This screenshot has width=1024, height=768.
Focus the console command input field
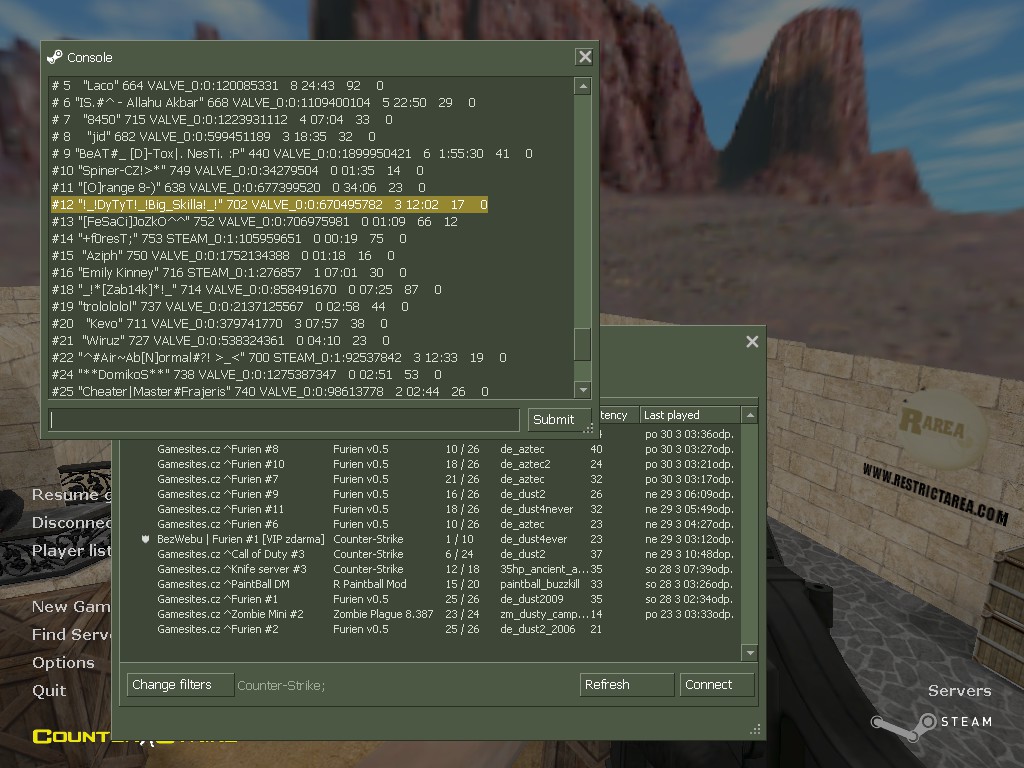coord(284,419)
